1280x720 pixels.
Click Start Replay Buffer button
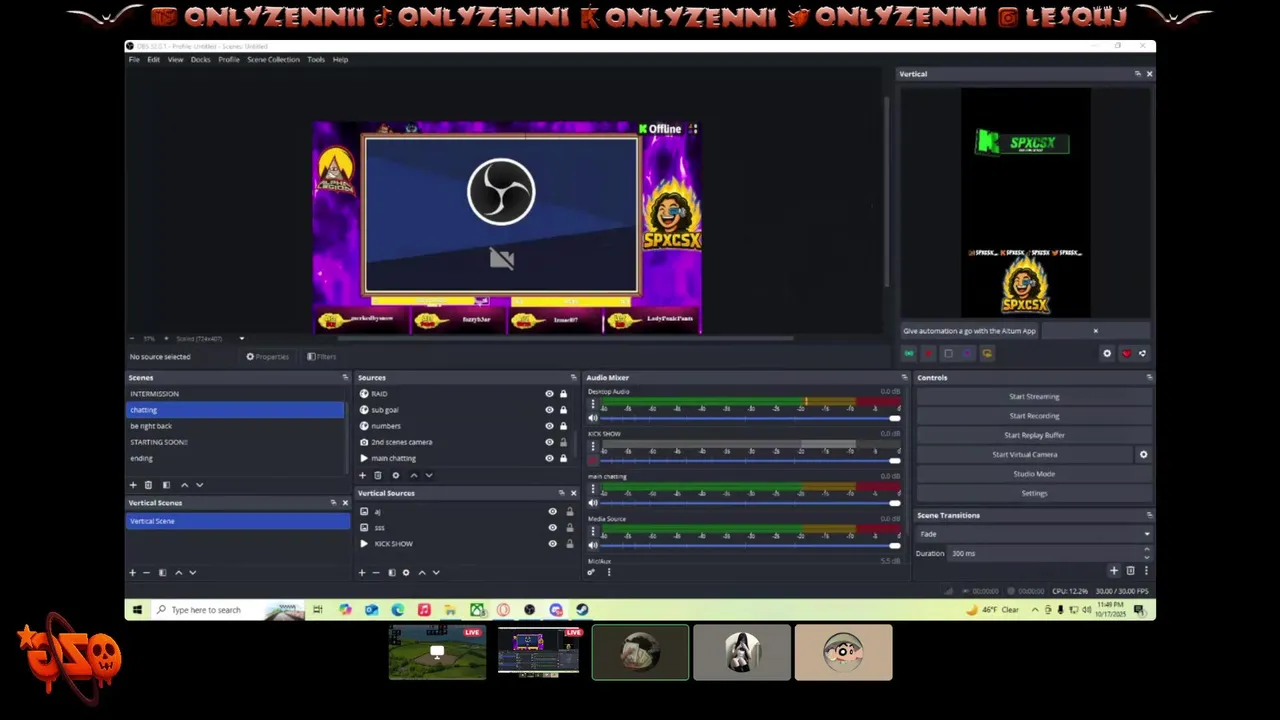pyautogui.click(x=1034, y=435)
